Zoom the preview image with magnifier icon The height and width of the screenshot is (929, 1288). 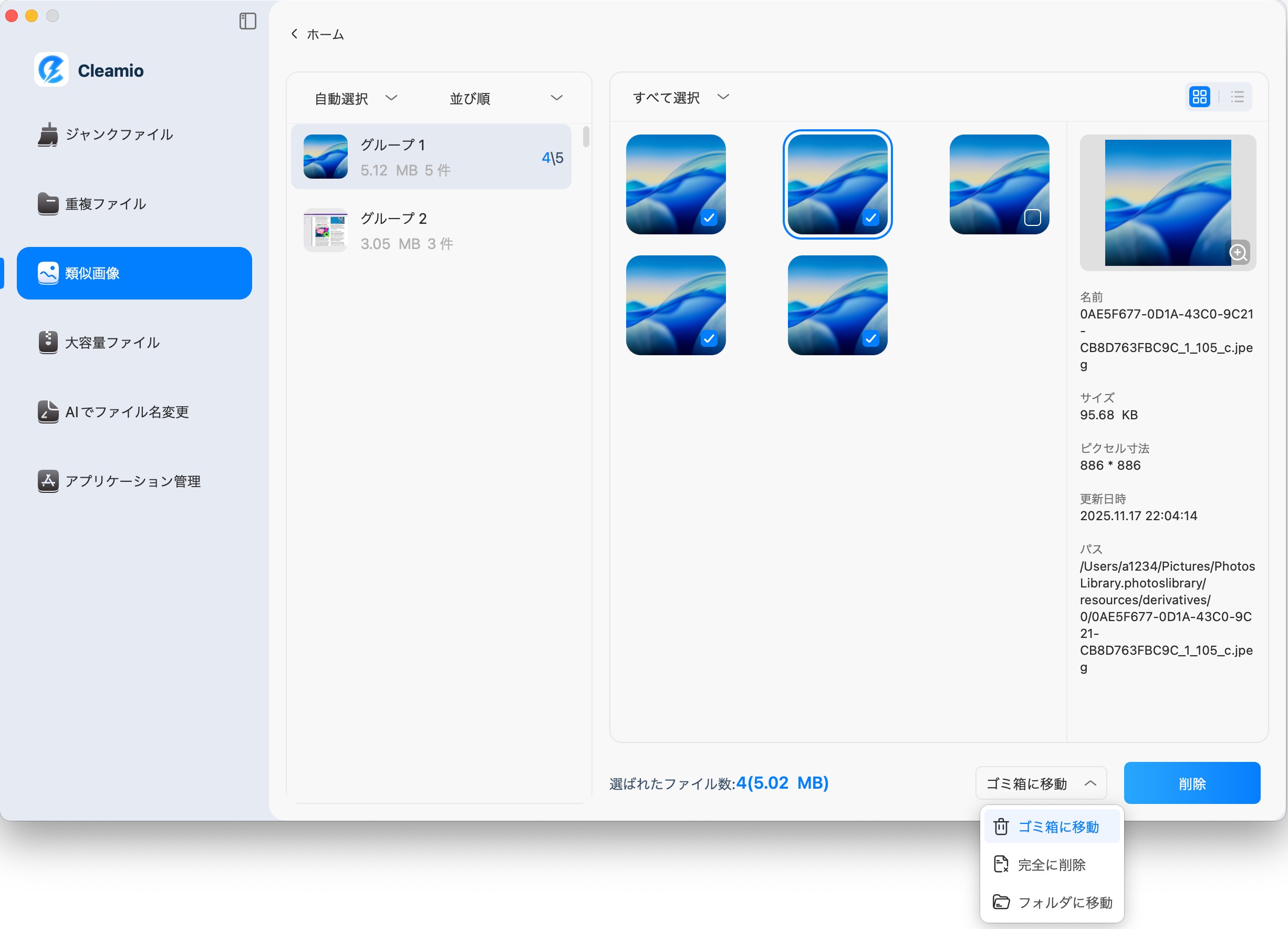pos(1239,252)
